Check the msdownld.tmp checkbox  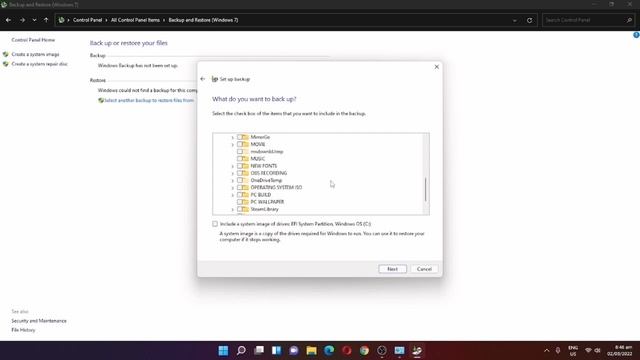click(x=240, y=151)
